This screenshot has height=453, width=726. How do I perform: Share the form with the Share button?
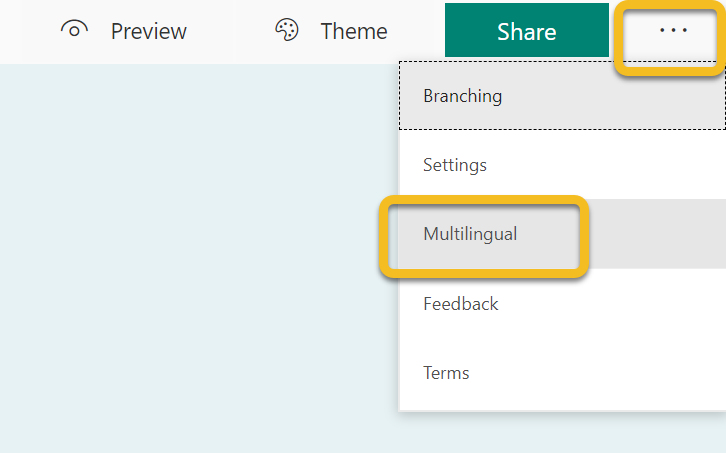pyautogui.click(x=526, y=31)
